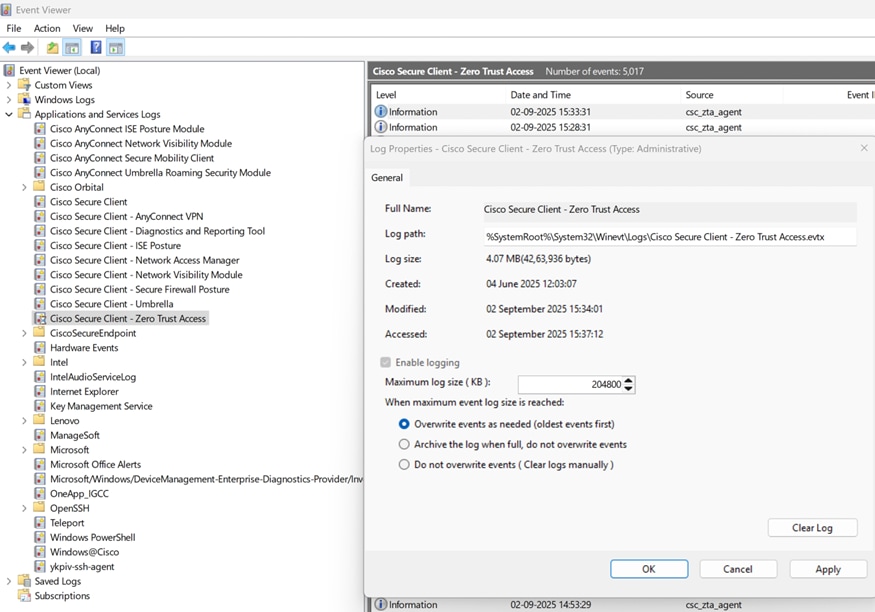Select the Windows@Cisco log
Image resolution: width=875 pixels, height=612 pixels.
(x=84, y=552)
